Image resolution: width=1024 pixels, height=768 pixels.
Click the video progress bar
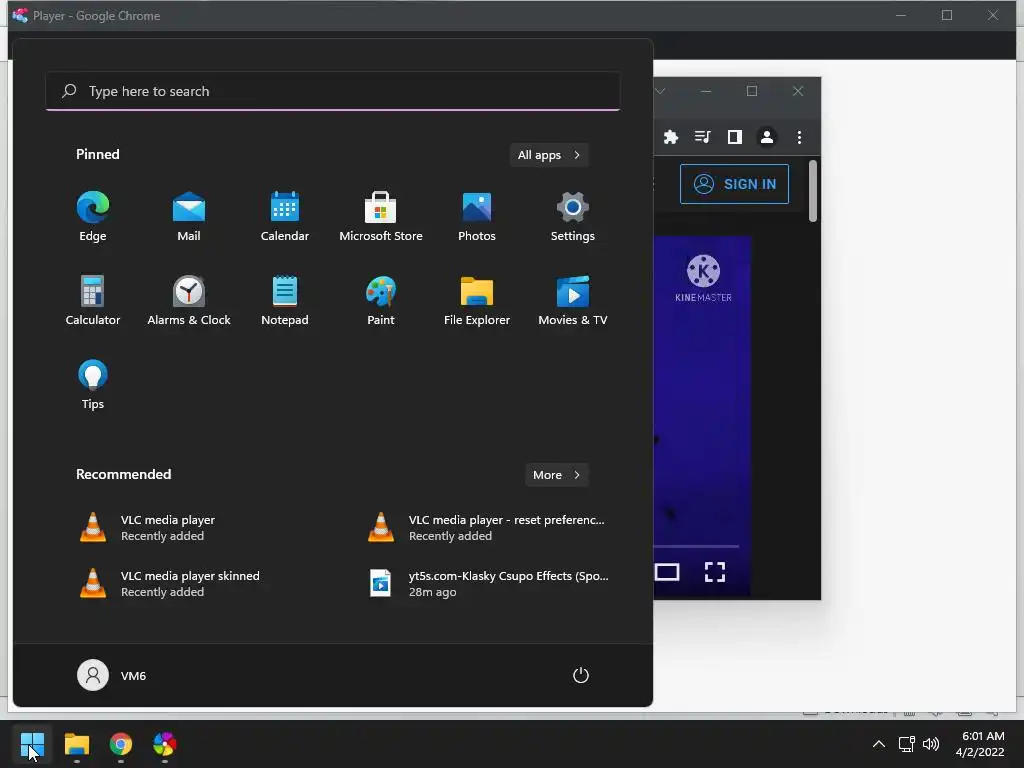[696, 546]
